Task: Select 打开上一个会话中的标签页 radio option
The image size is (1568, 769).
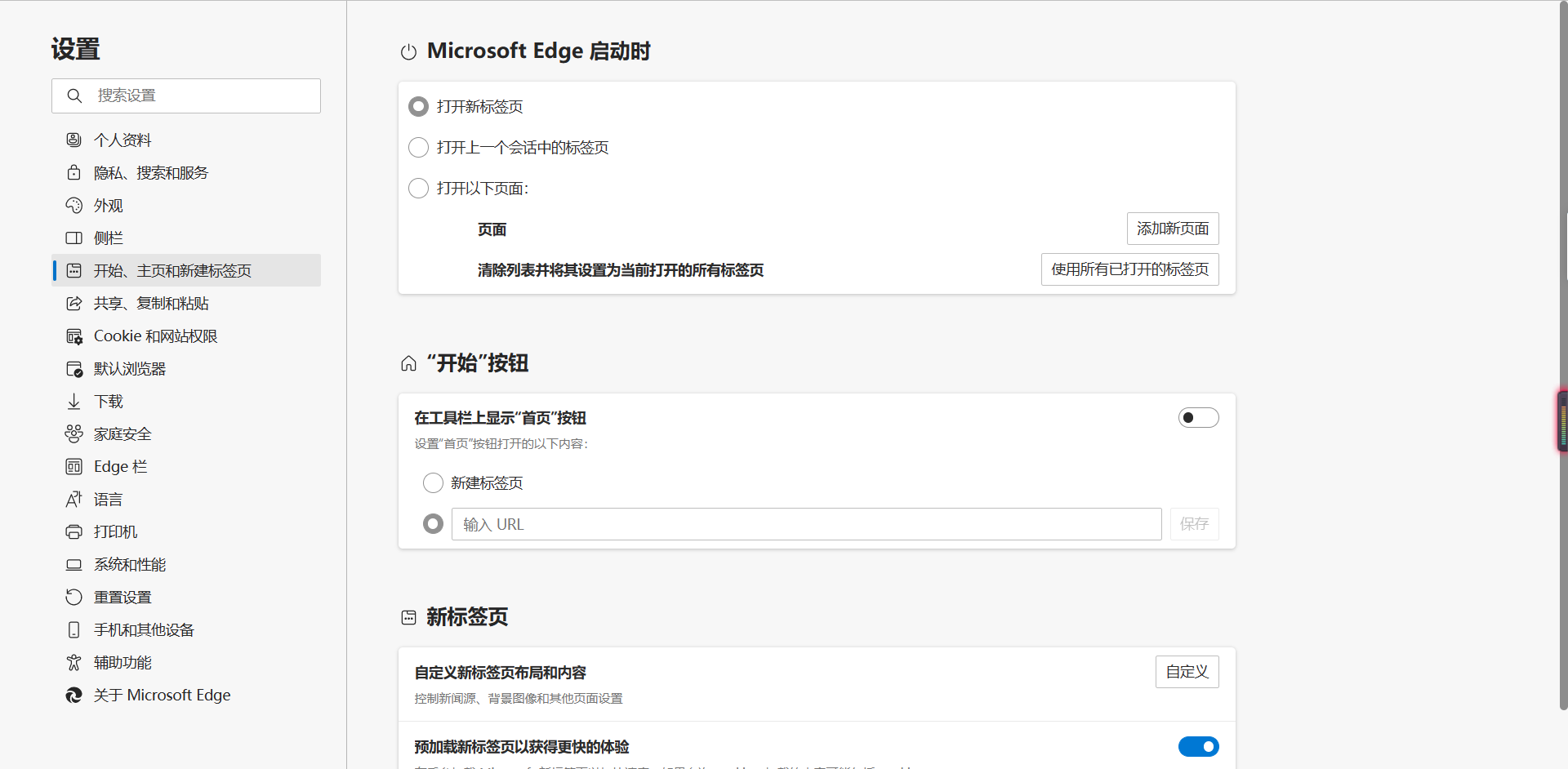Action: coord(418,147)
